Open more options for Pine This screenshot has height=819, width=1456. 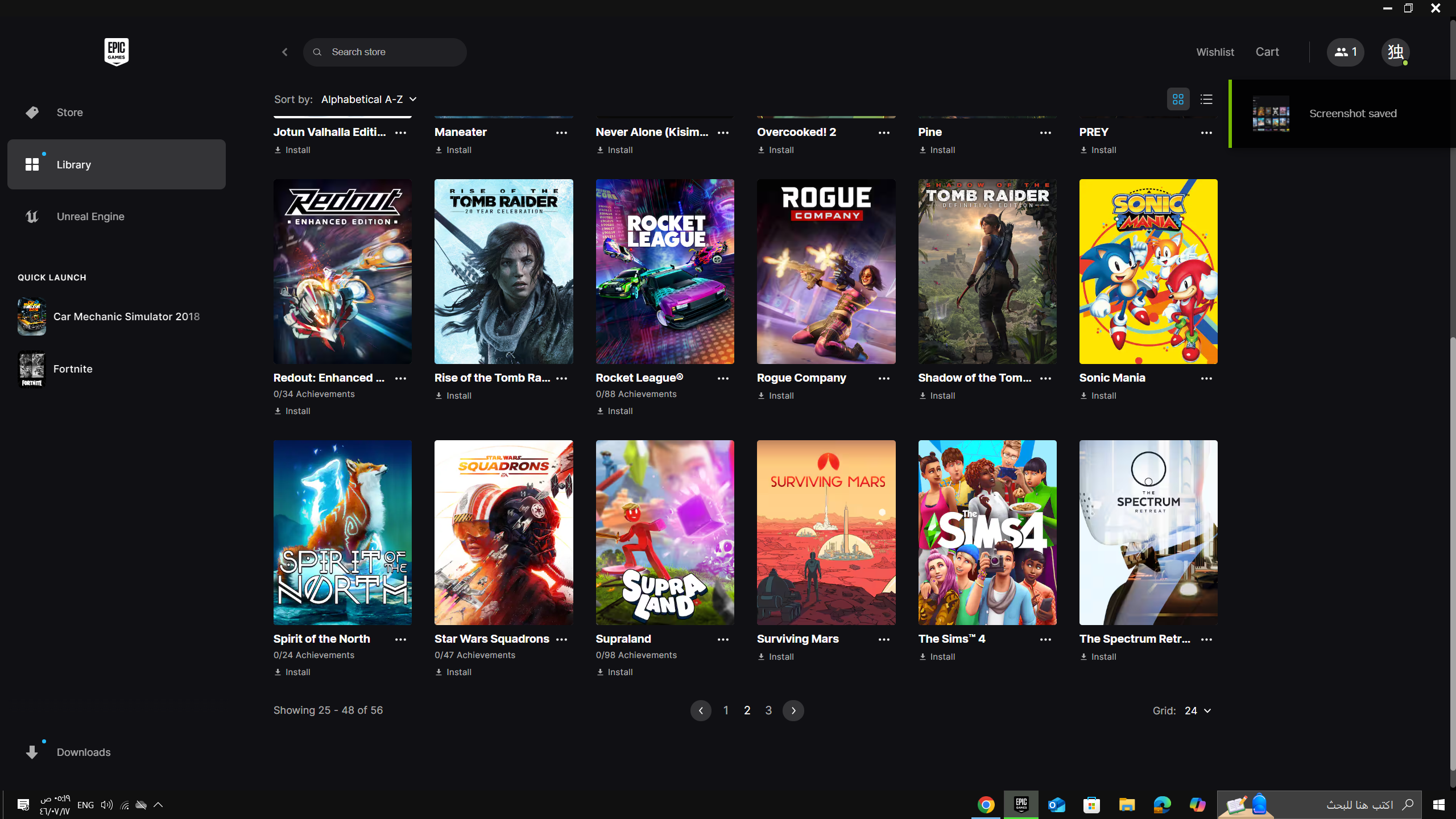click(x=1045, y=133)
